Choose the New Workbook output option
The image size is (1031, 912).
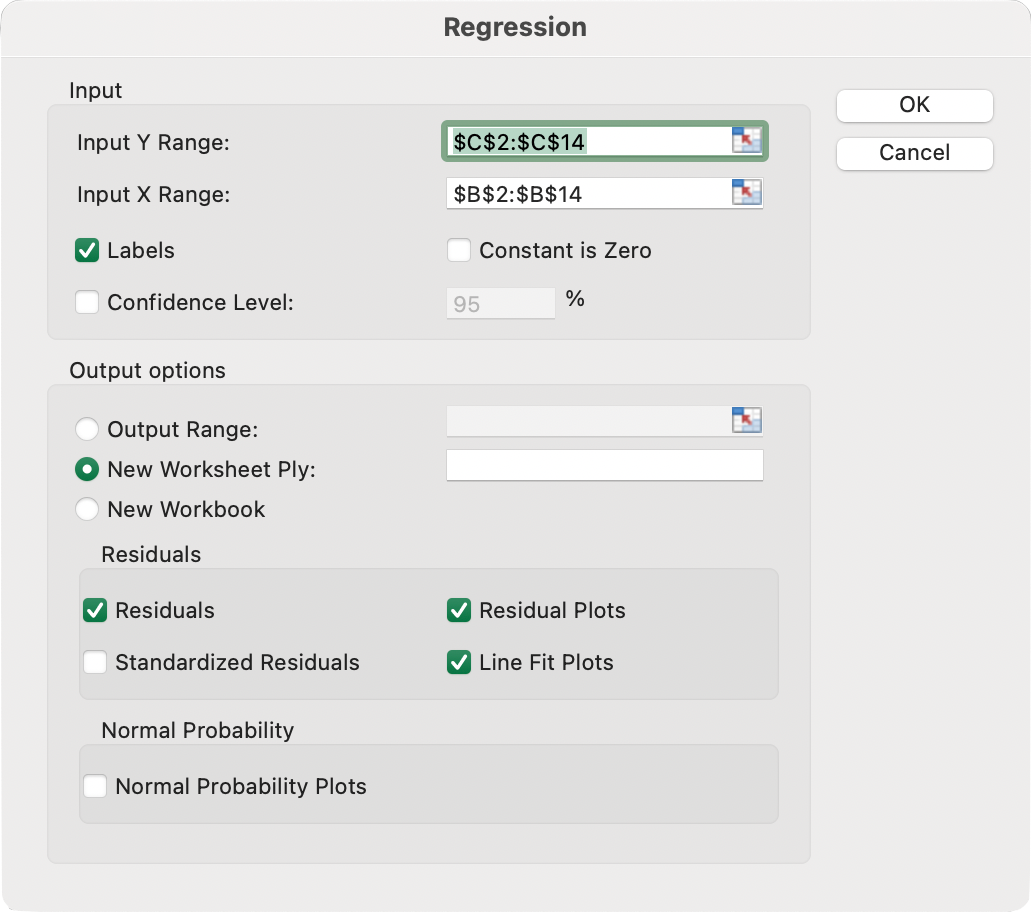click(x=87, y=509)
